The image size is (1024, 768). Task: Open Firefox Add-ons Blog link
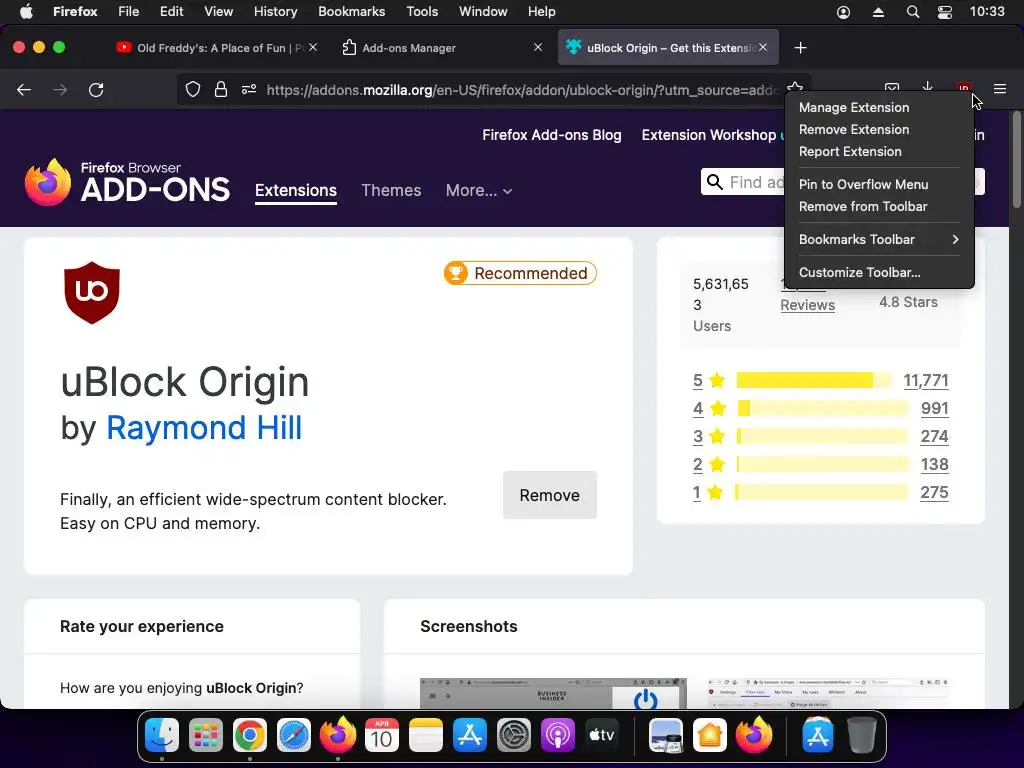tap(552, 135)
